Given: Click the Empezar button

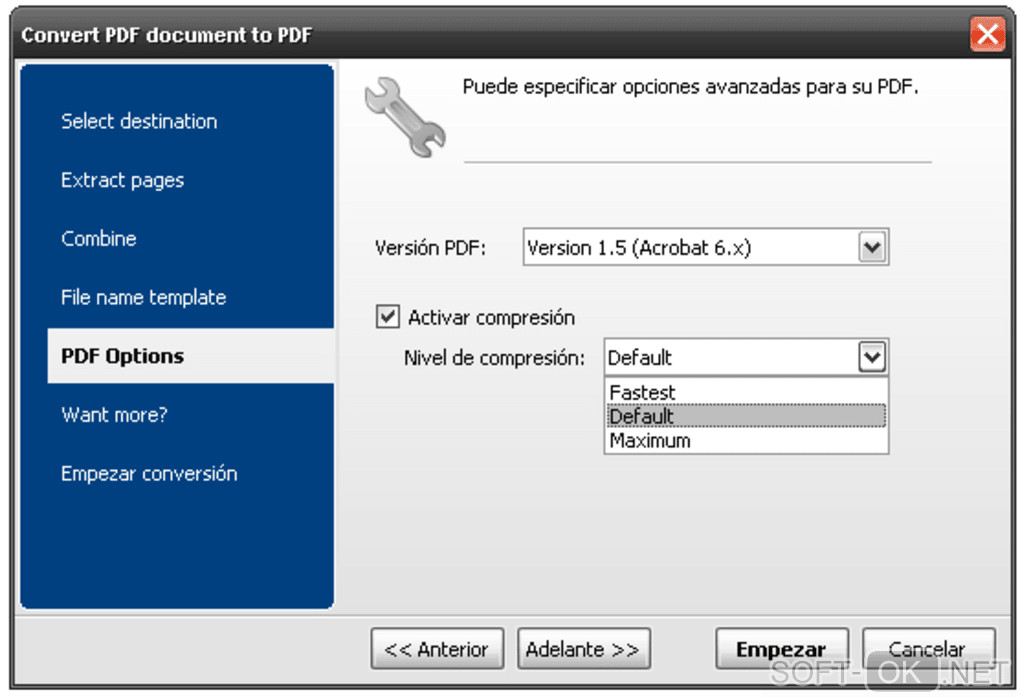Looking at the screenshot, I should pyautogui.click(x=781, y=649).
